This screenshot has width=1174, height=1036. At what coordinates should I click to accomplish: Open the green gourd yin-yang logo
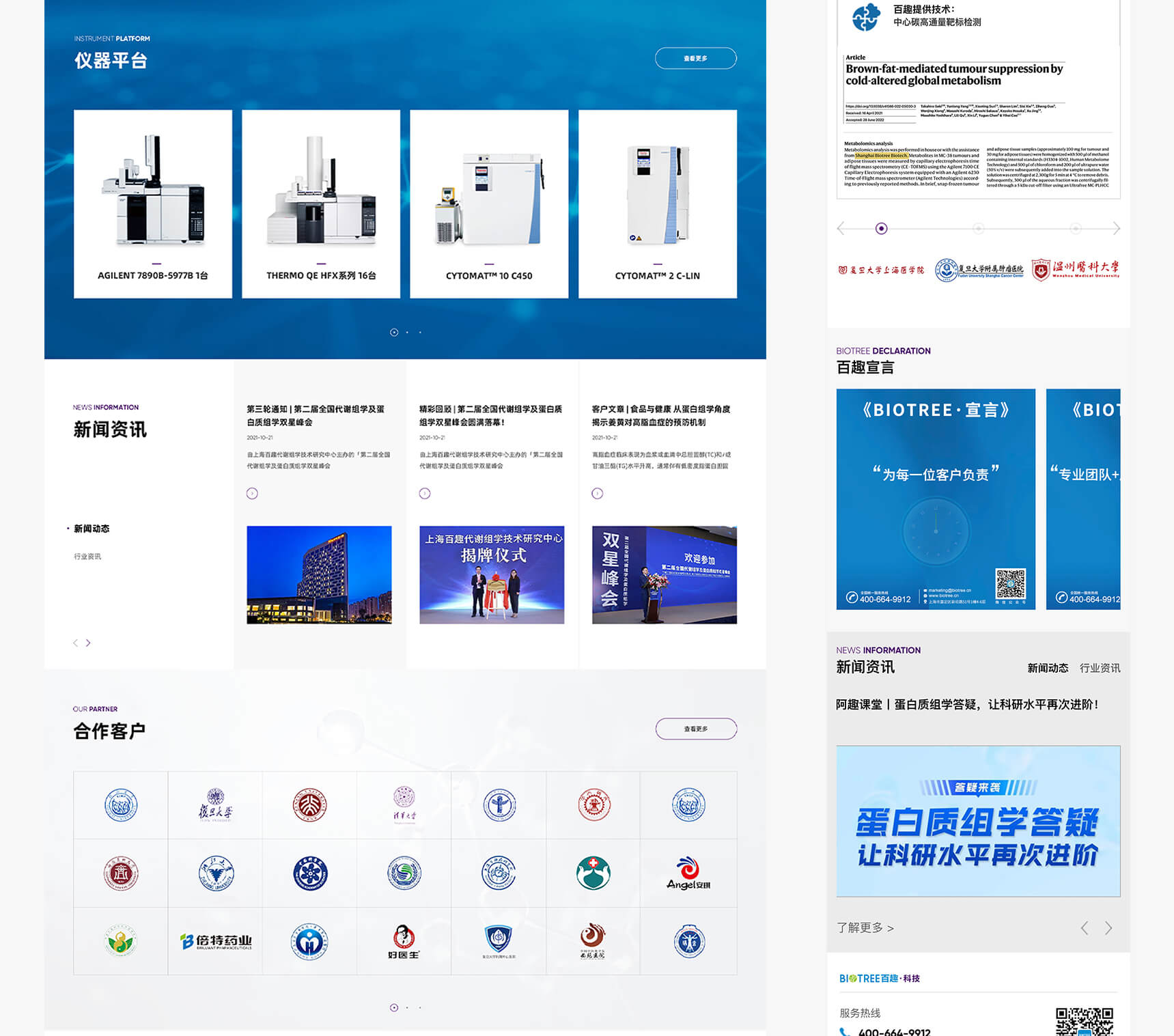click(x=121, y=942)
